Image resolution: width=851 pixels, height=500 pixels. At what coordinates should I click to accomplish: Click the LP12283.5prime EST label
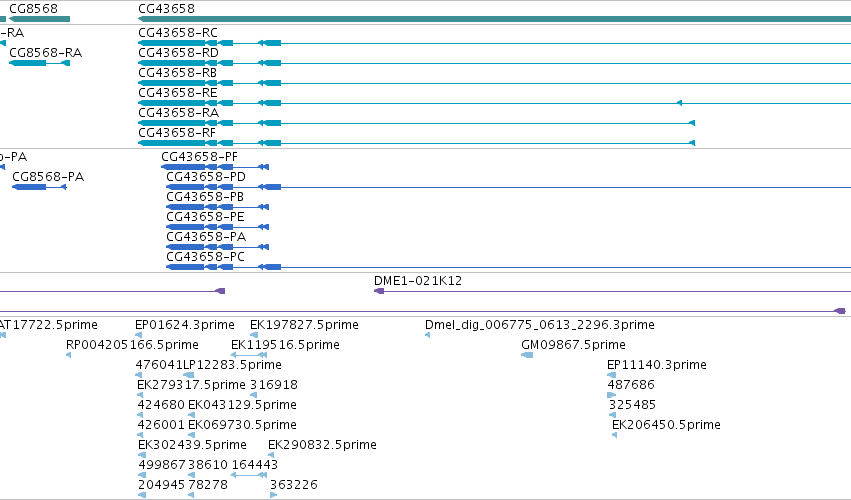click(232, 365)
